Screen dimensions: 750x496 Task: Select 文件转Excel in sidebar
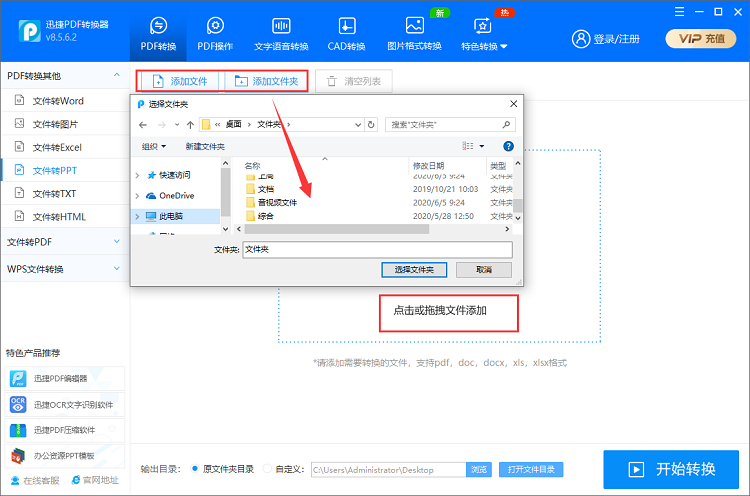point(65,147)
